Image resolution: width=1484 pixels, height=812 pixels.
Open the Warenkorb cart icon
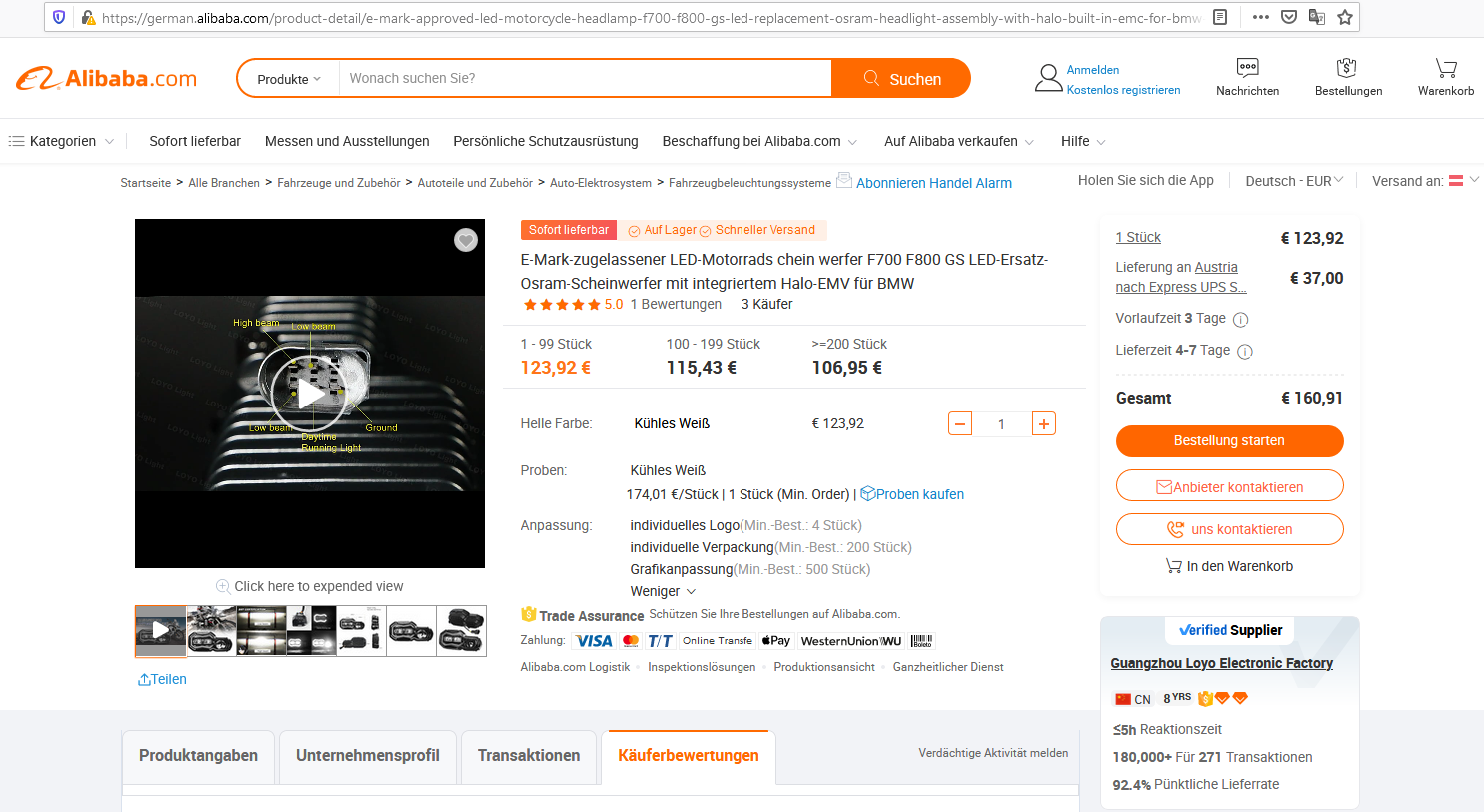[x=1446, y=68]
